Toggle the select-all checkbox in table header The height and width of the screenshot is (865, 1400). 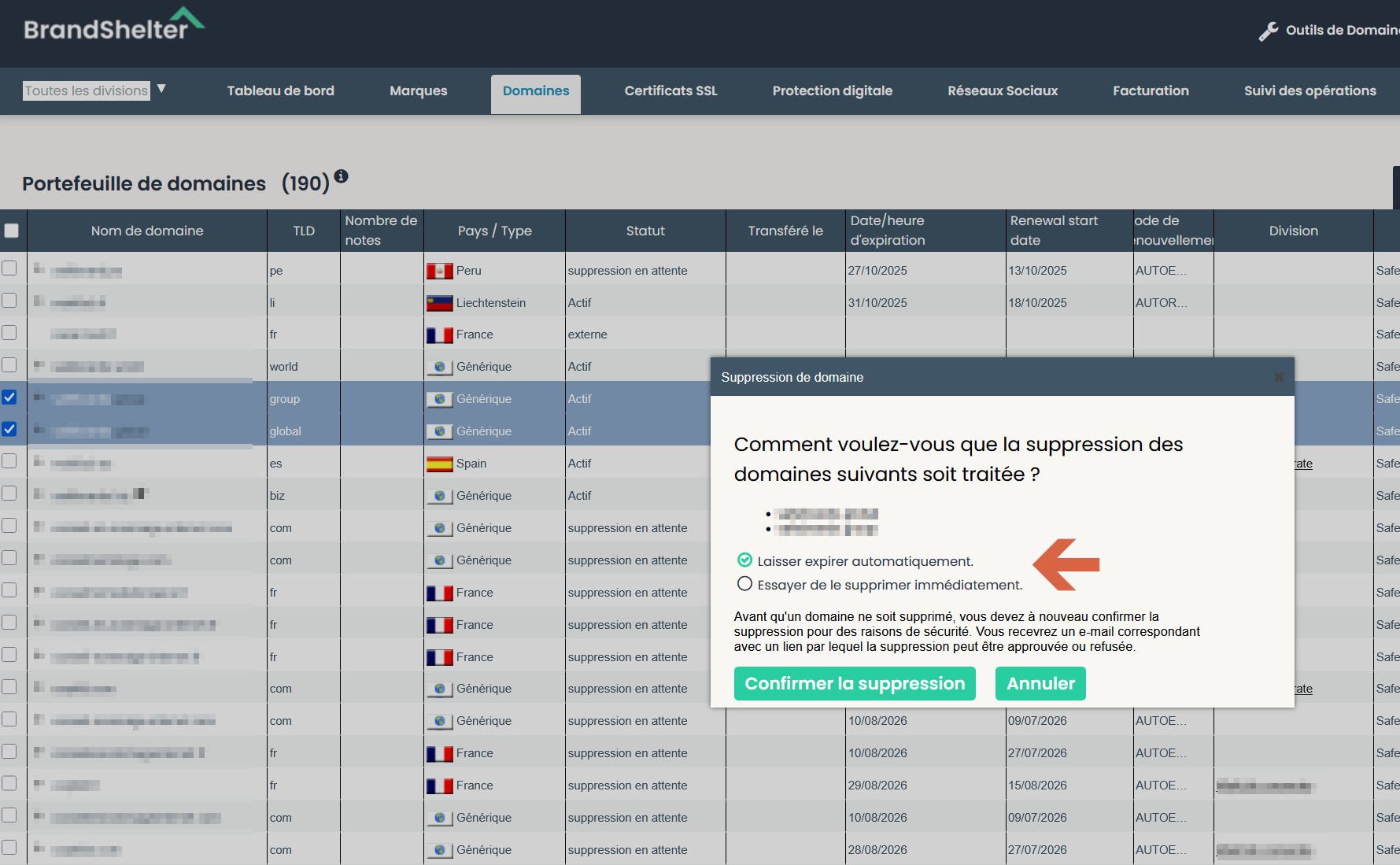[11, 231]
